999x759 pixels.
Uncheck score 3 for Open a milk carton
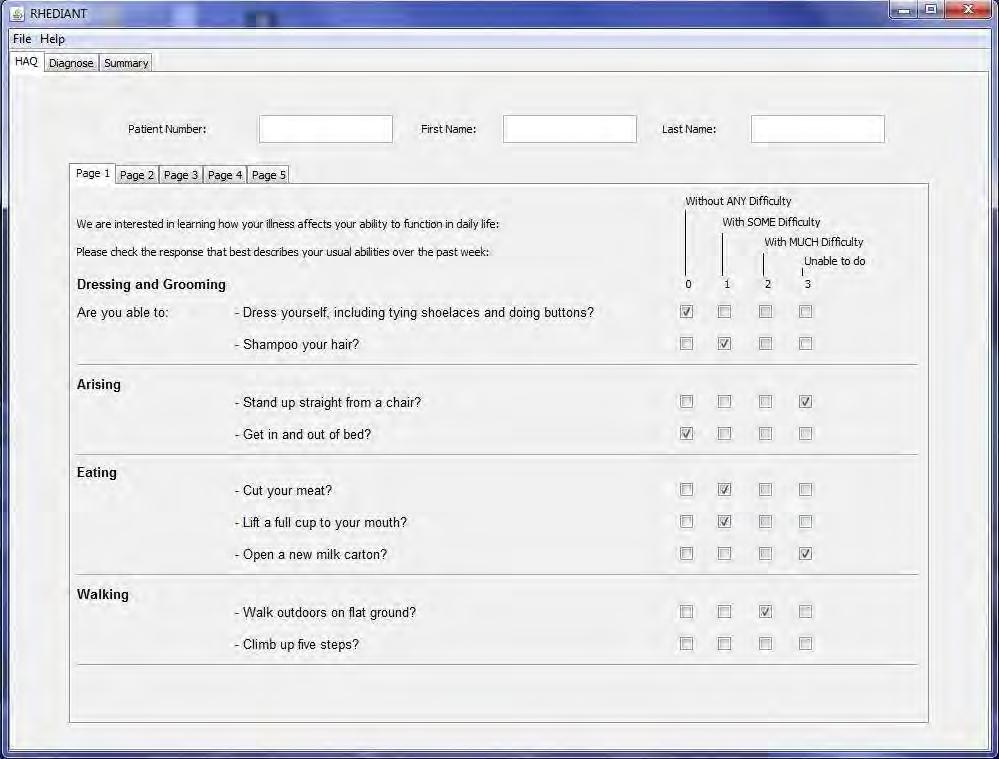pyautogui.click(x=805, y=553)
